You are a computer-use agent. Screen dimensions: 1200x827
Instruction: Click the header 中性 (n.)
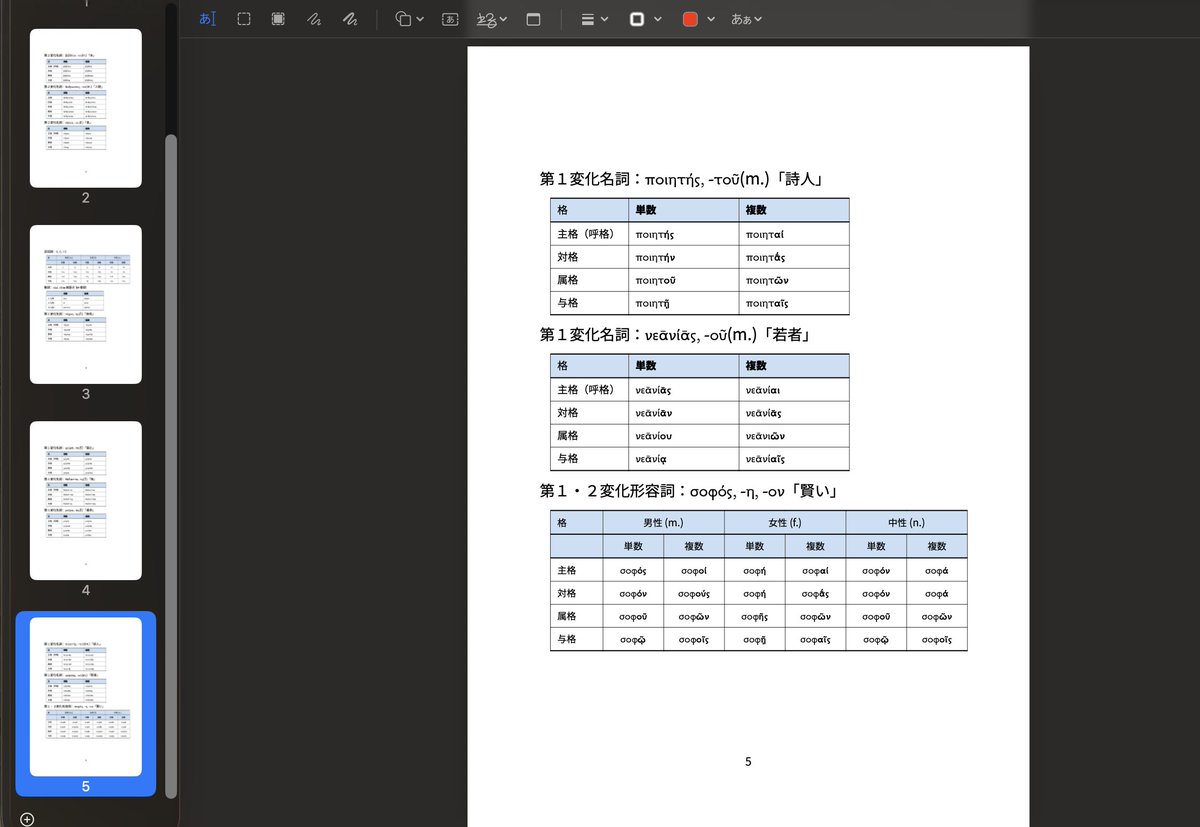pos(906,522)
